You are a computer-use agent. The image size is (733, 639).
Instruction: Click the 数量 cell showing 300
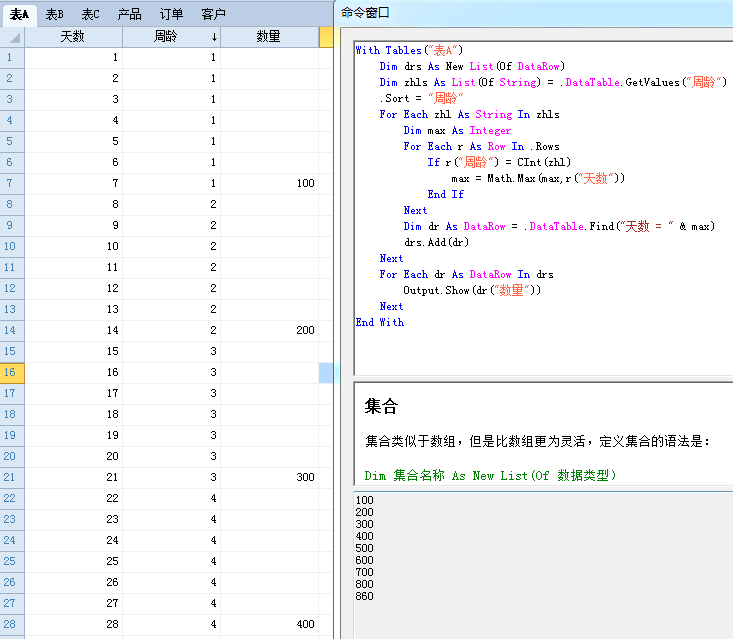point(270,477)
